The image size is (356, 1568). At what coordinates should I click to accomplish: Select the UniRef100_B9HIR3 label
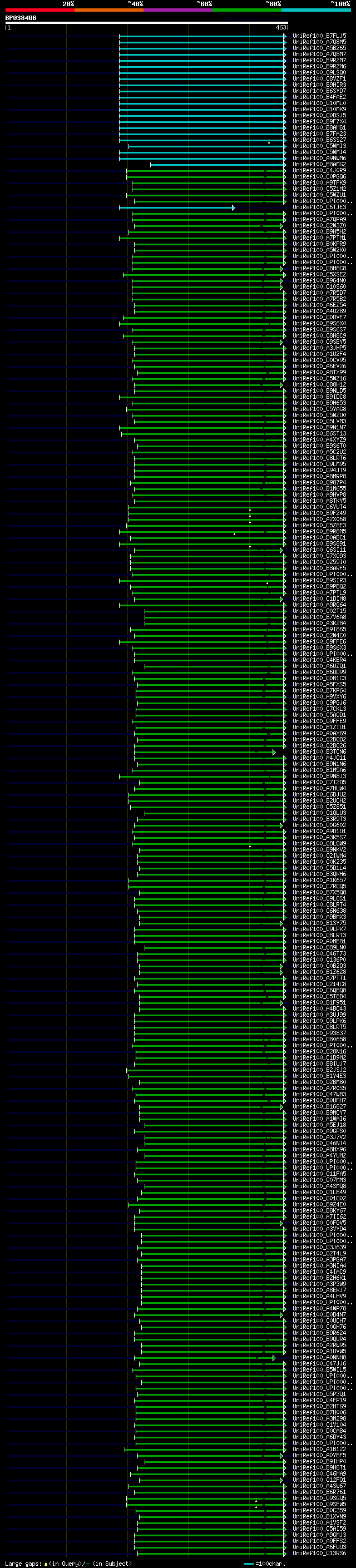point(319,85)
